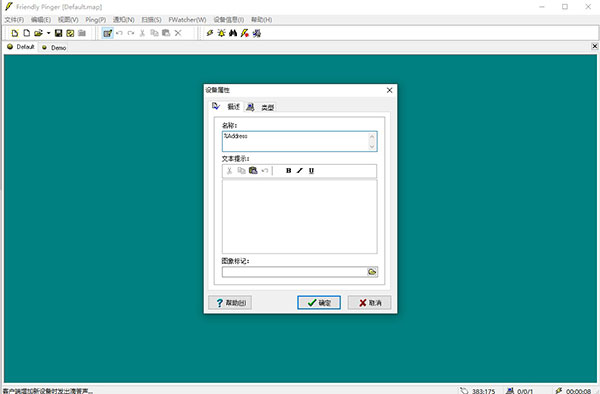
Task: Click the 00:00:08 timer in status bar
Action: point(579,391)
